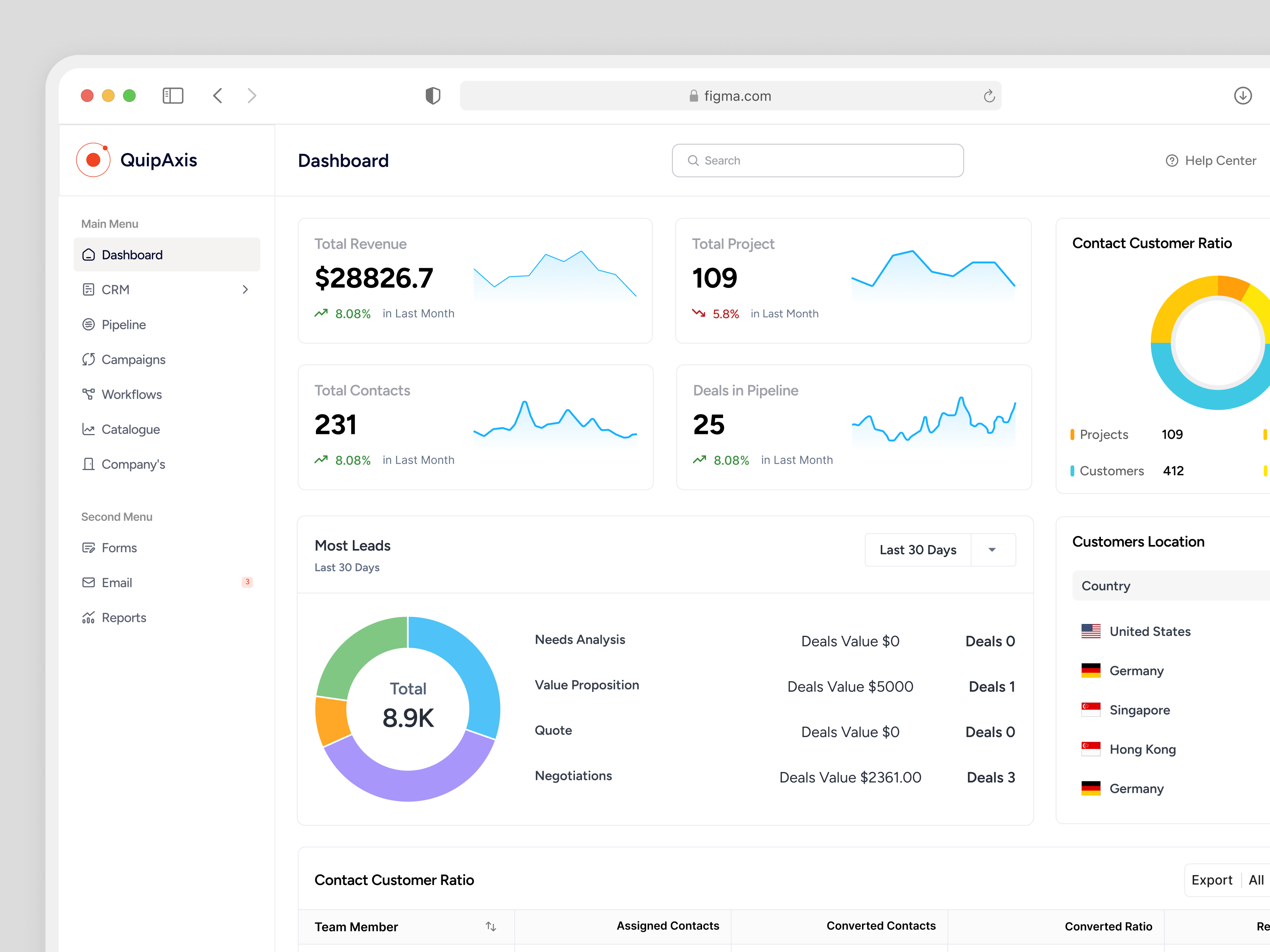Click the CRM icon in sidebar

(89, 290)
